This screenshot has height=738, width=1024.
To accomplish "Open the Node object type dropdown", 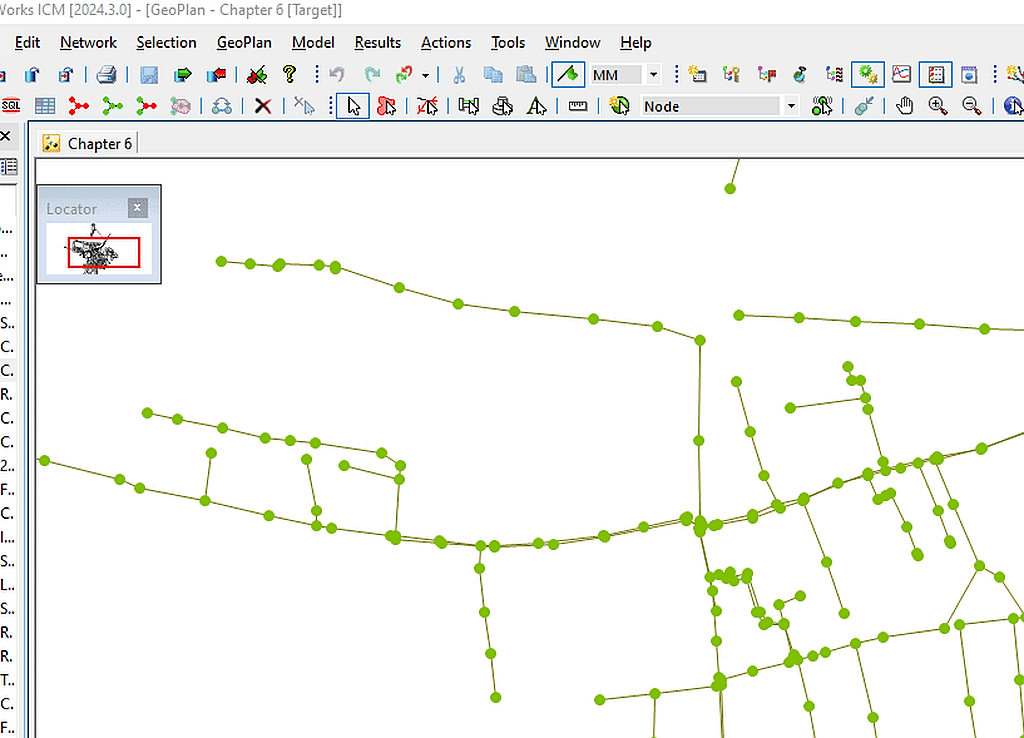I will [x=791, y=106].
